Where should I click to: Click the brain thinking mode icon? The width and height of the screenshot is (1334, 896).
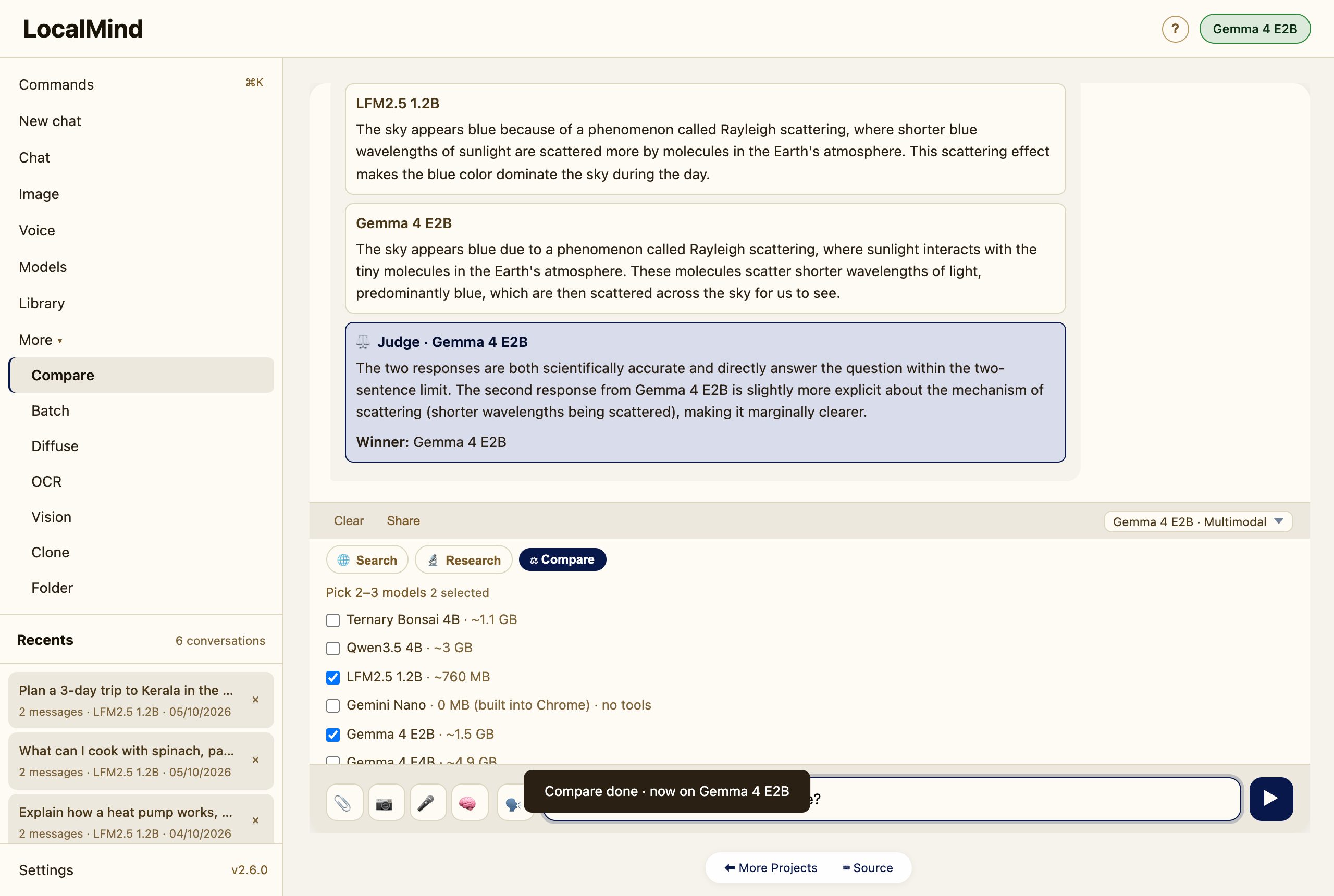coord(469,803)
